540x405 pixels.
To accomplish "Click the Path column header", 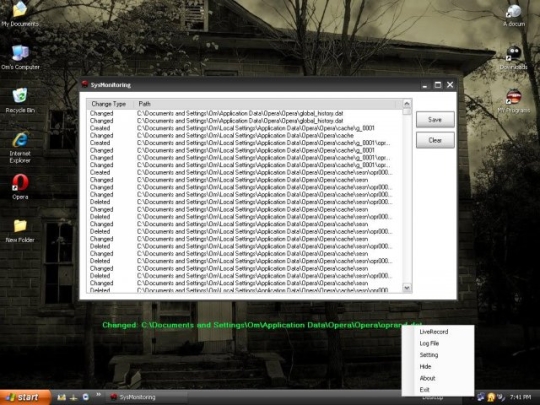I will coord(265,104).
